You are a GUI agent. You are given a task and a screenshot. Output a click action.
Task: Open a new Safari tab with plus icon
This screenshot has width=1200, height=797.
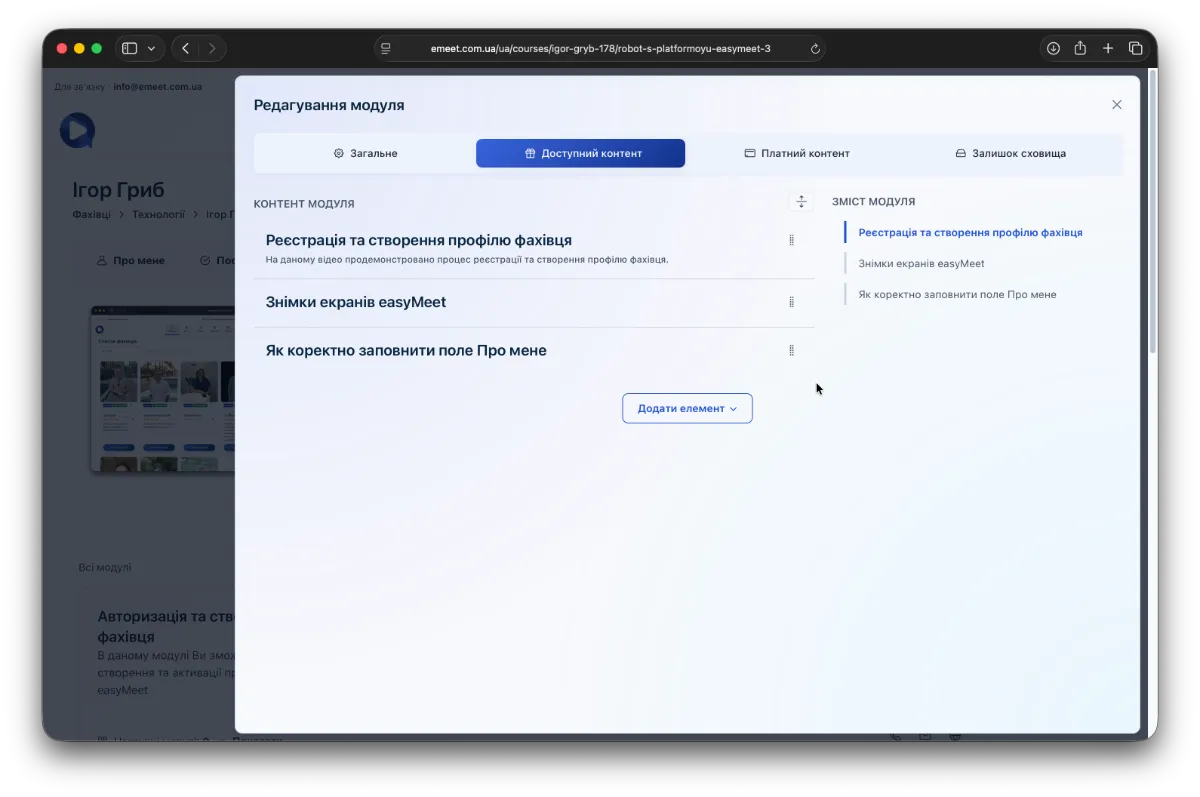pos(1108,48)
